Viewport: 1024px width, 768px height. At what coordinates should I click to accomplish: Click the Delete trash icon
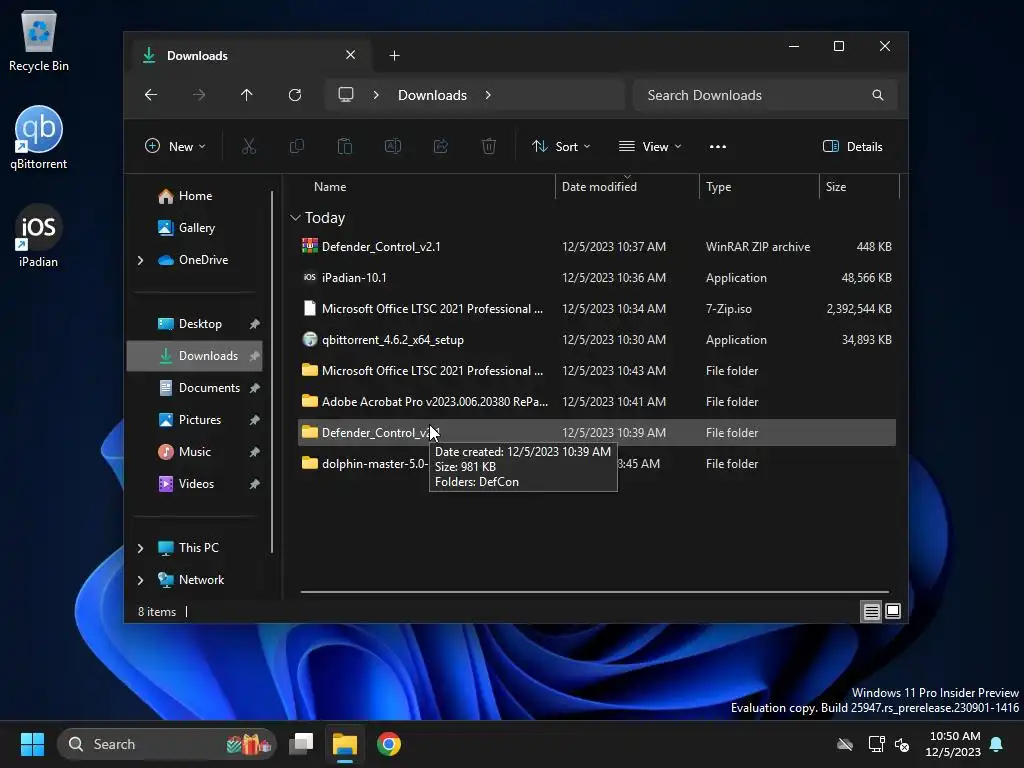pyautogui.click(x=488, y=146)
